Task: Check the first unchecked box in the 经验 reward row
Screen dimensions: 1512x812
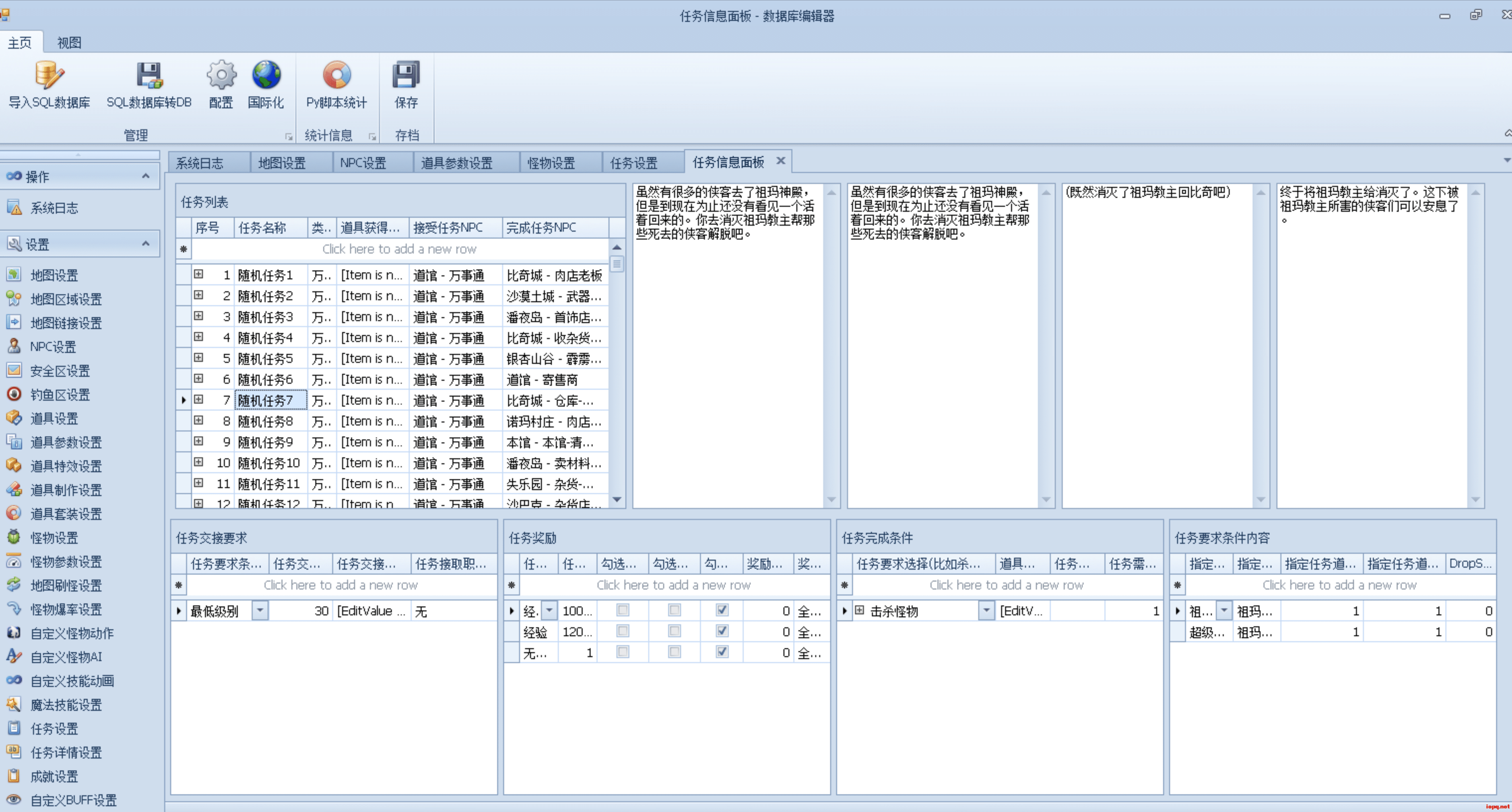Action: click(623, 631)
